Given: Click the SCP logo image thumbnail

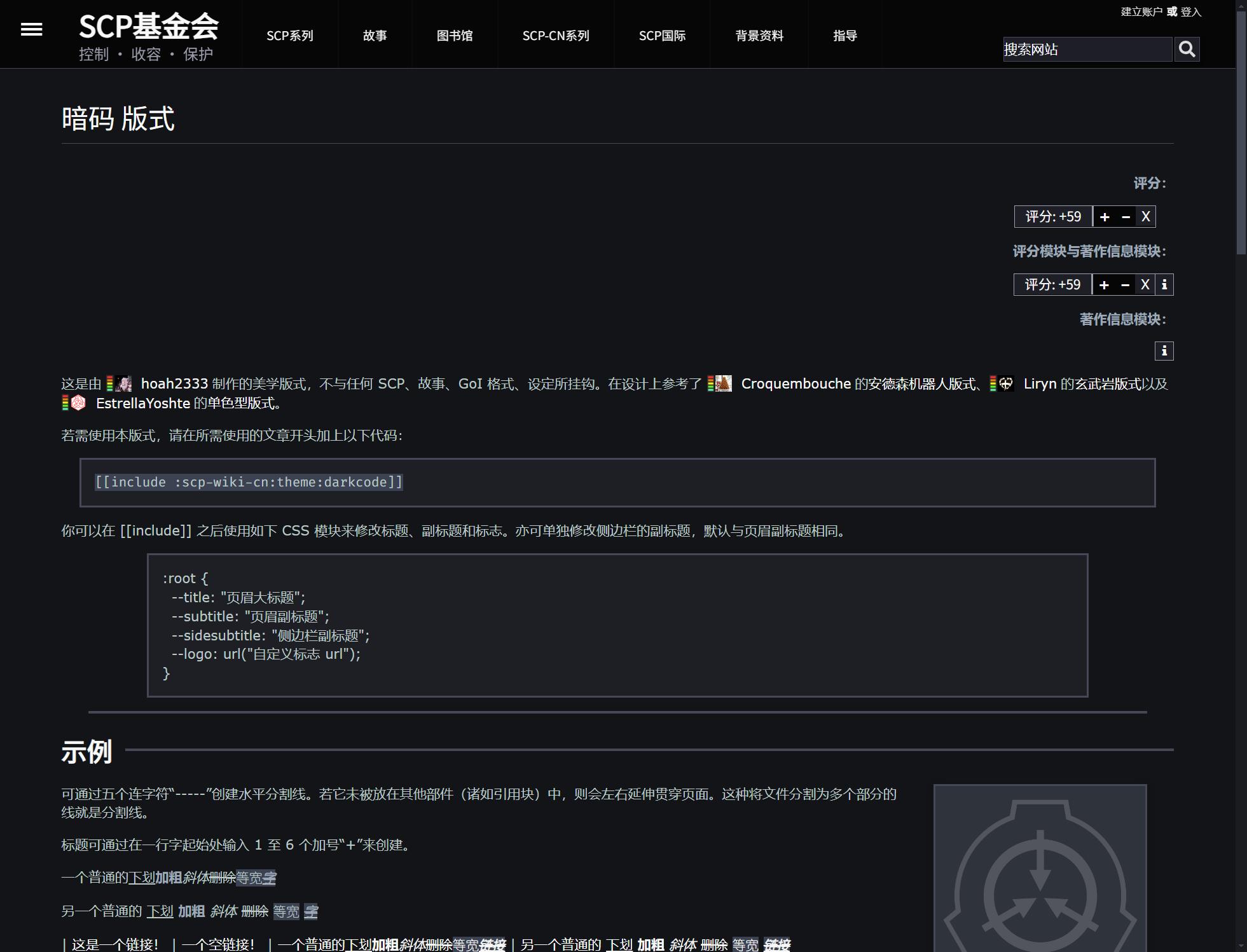Looking at the screenshot, I should click(x=1040, y=878).
